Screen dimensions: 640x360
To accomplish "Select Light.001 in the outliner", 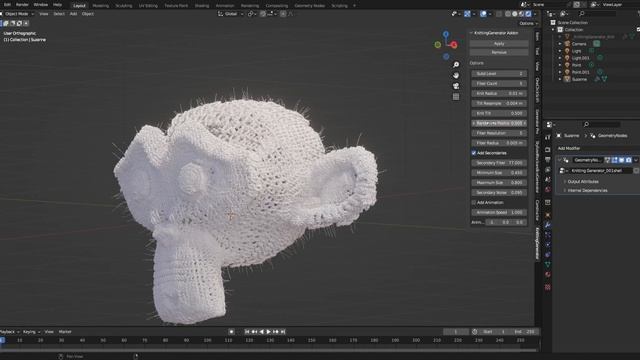I will pos(580,58).
